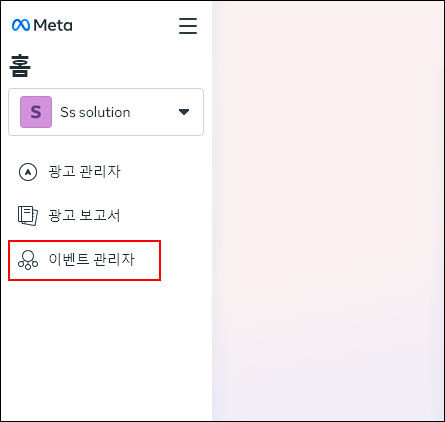Viewport: 445px width, 422px height.
Task: Click the red-outlined 이벤트 관리자 row
Action: 84,260
